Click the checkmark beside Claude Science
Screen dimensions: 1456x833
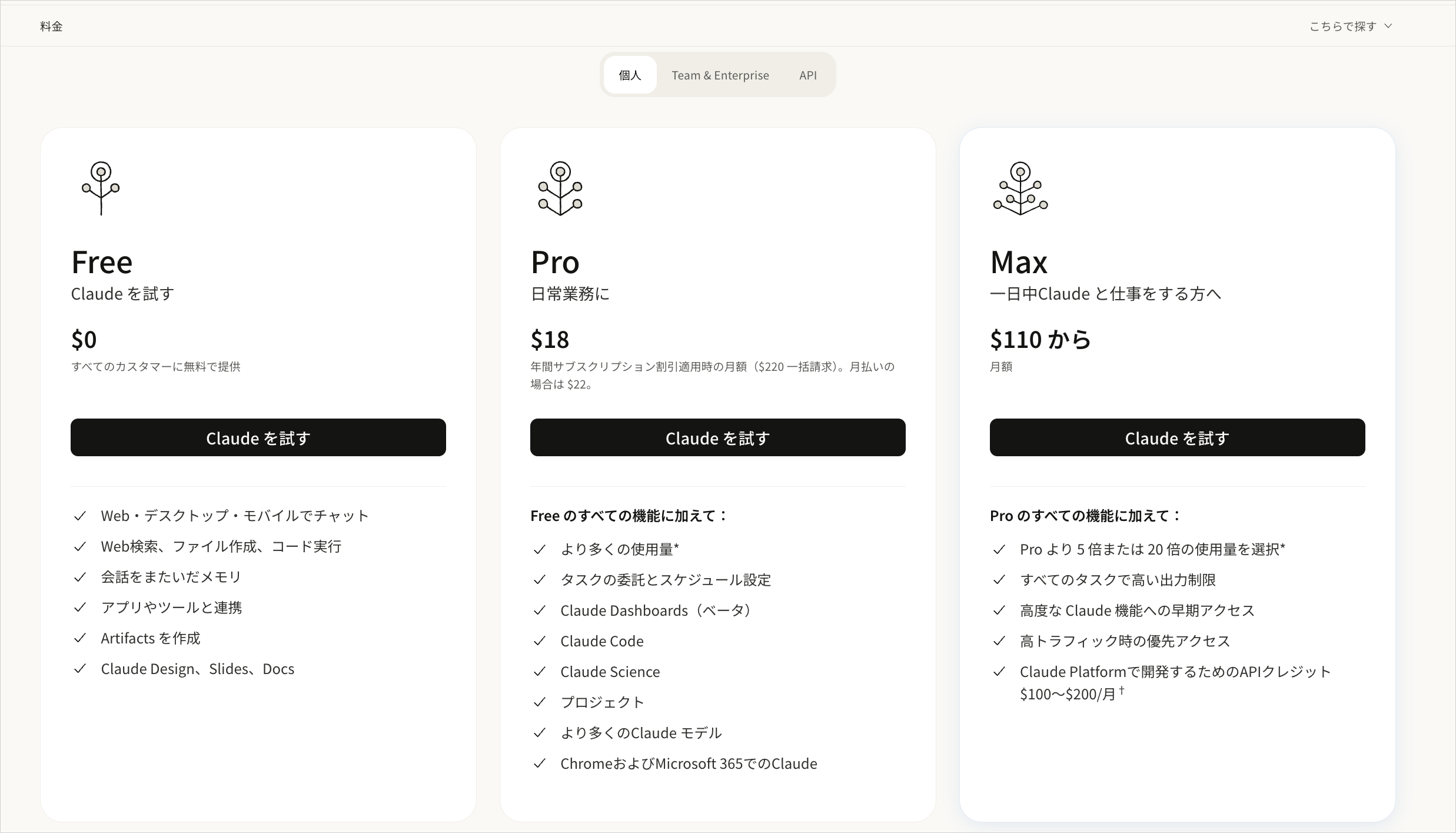pos(540,672)
